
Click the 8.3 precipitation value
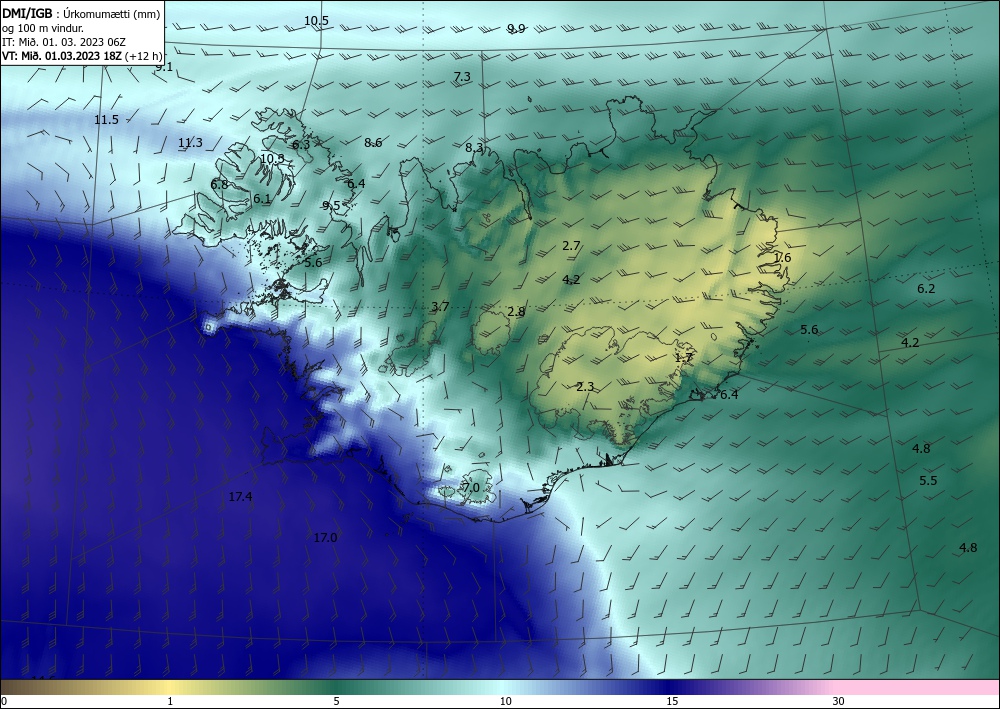[x=474, y=147]
